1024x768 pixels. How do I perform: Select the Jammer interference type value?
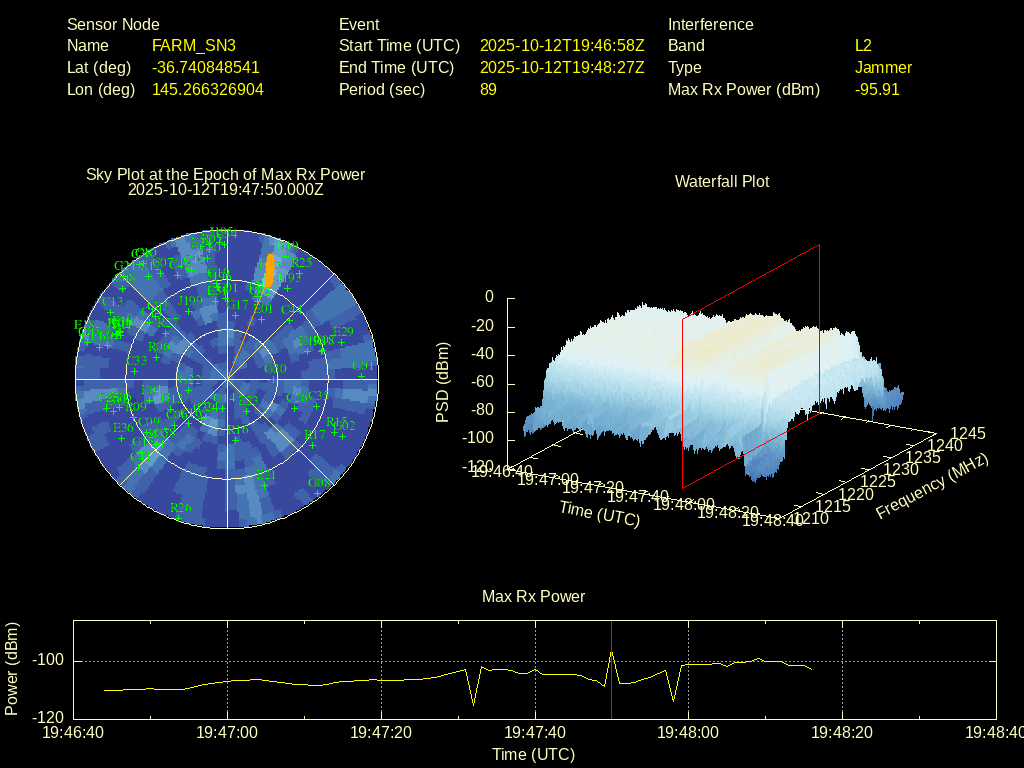pyautogui.click(x=883, y=68)
